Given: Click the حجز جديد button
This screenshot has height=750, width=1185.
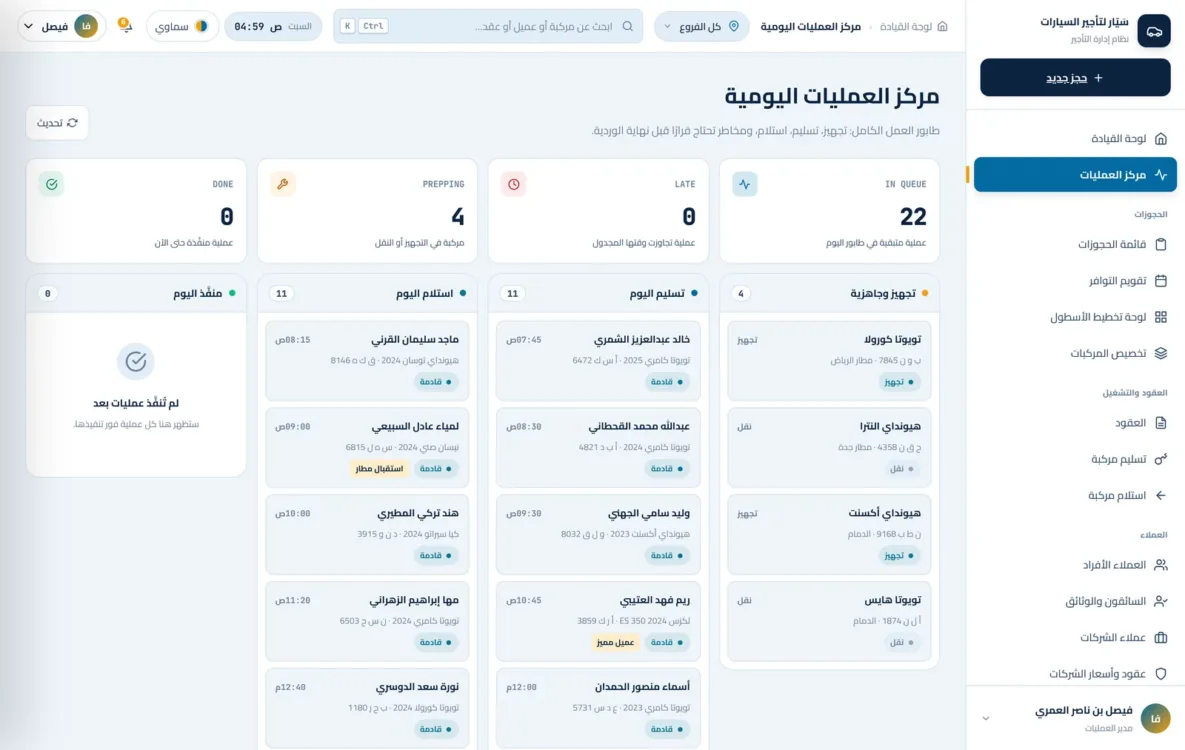Looking at the screenshot, I should coord(1075,77).
